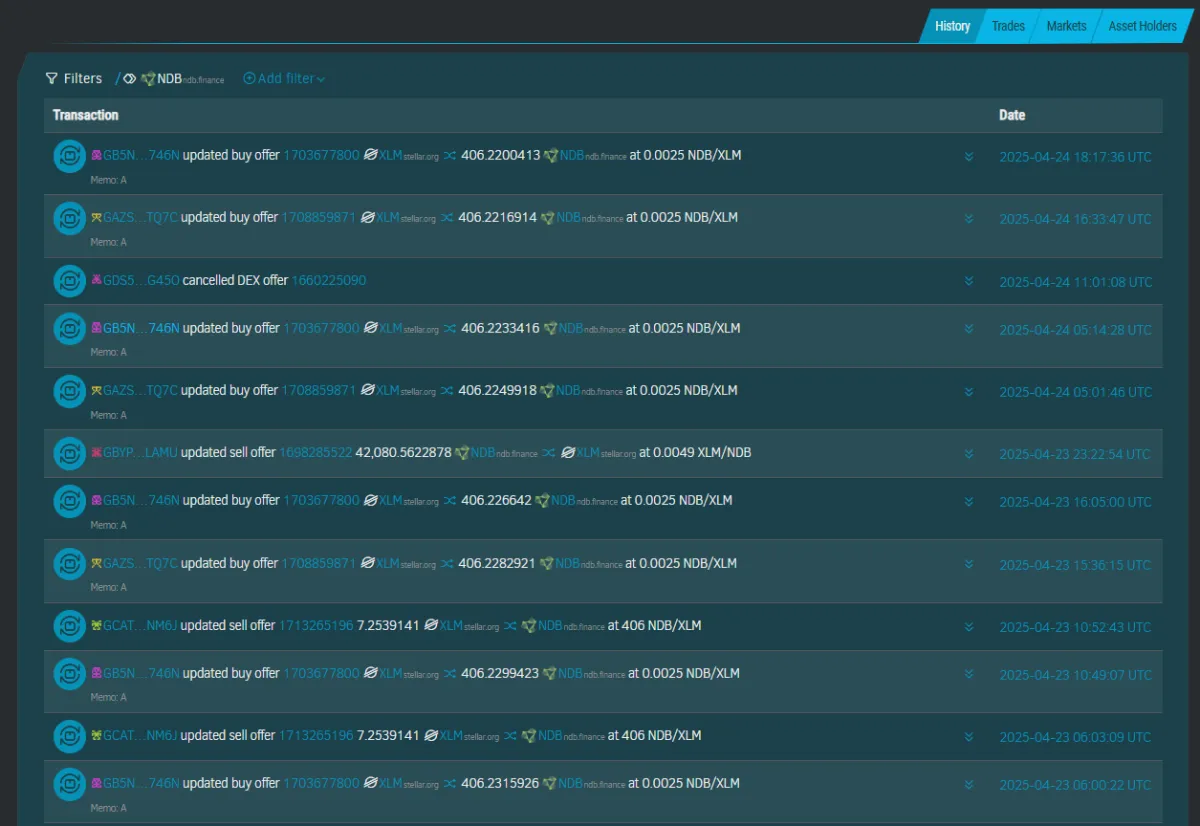Expand the cancelled DEX offer row details
1200x826 pixels.
(968, 282)
